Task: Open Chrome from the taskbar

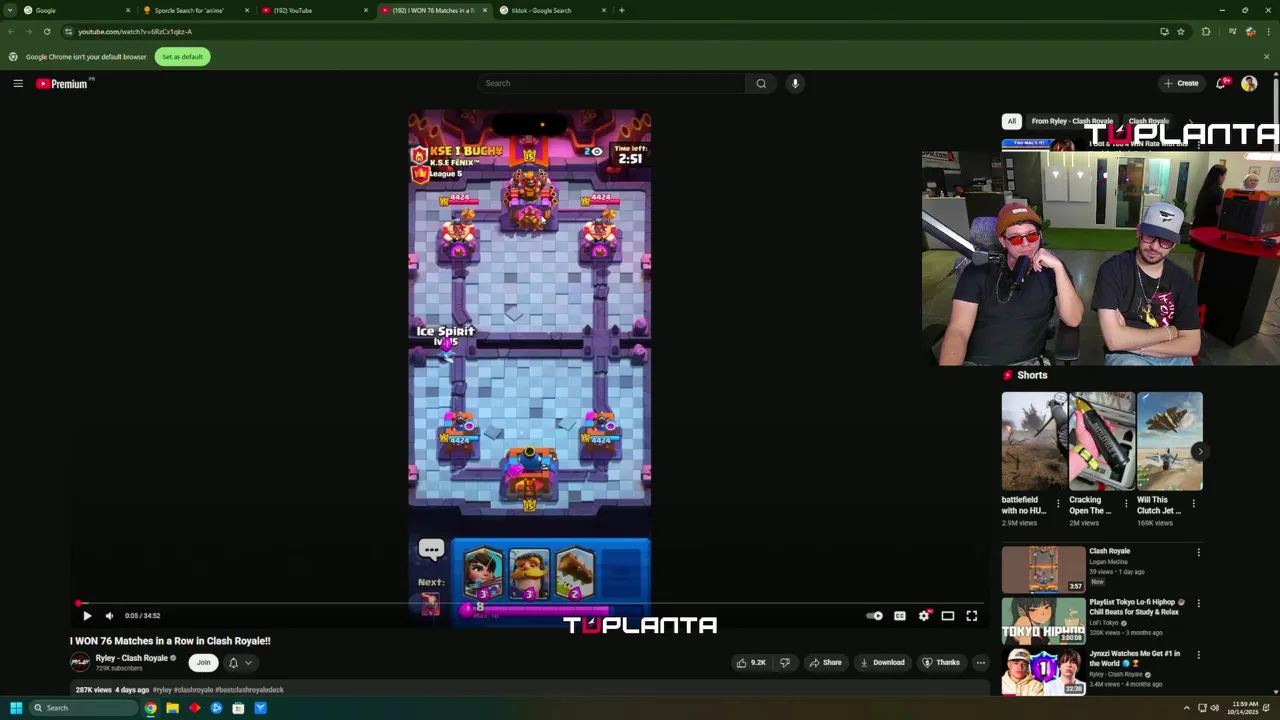Action: coord(150,708)
